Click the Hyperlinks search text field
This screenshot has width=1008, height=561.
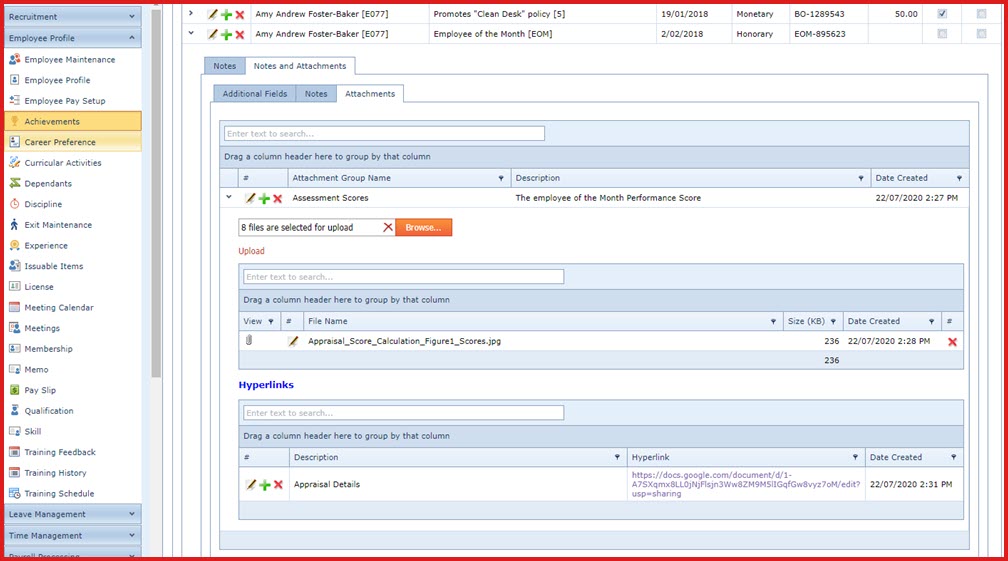point(403,413)
